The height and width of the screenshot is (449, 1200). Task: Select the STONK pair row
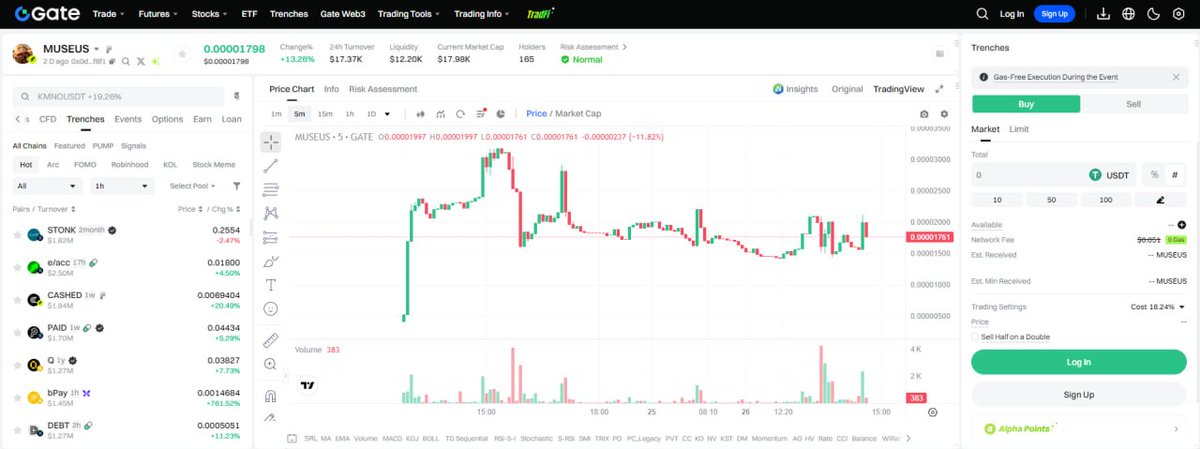[x=127, y=235]
